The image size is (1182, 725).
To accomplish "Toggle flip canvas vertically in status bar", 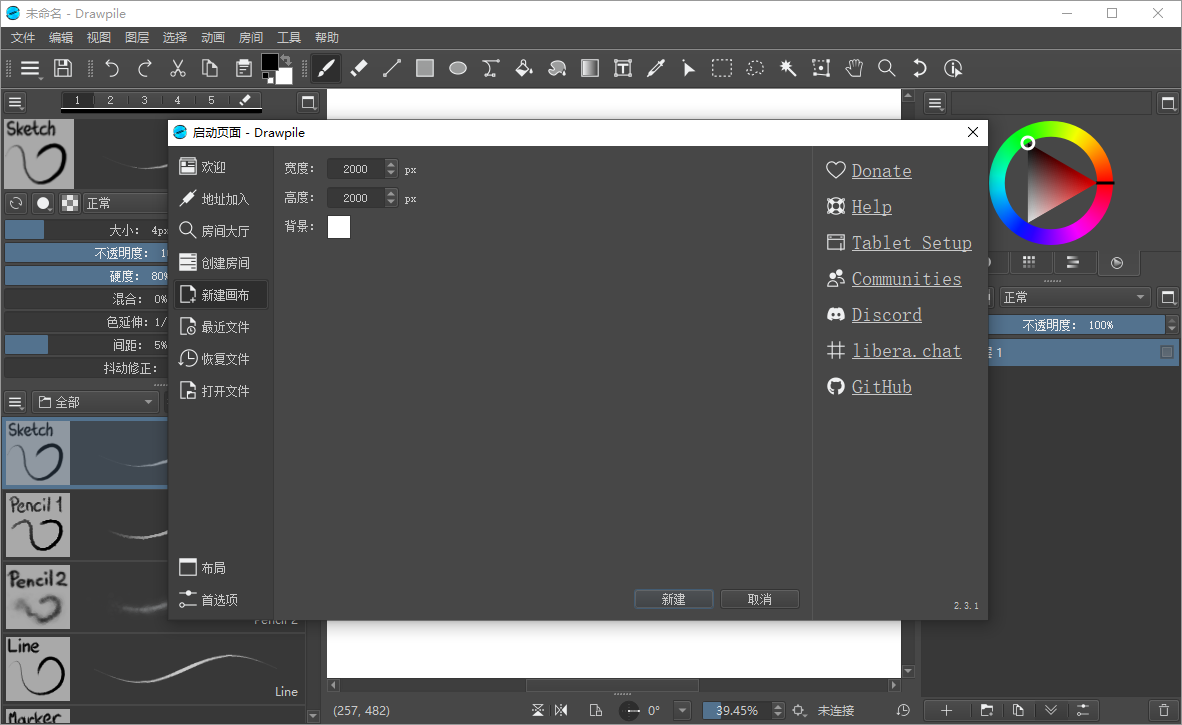I will tap(537, 710).
